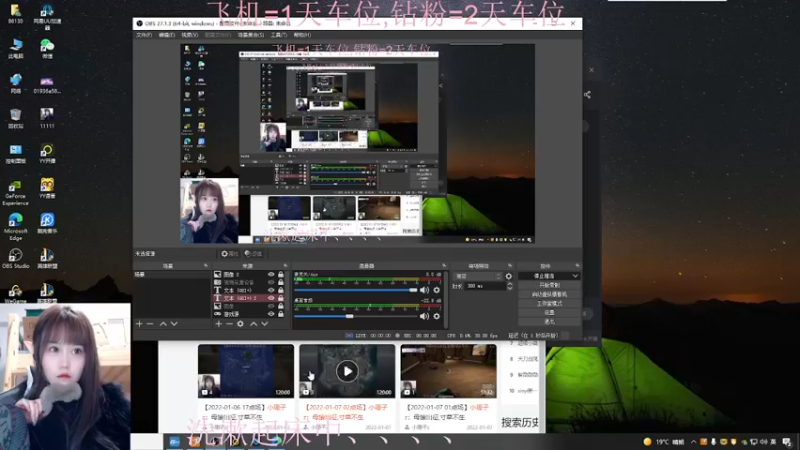Move the scene down in the Scenes list
The width and height of the screenshot is (800, 450).
174,324
